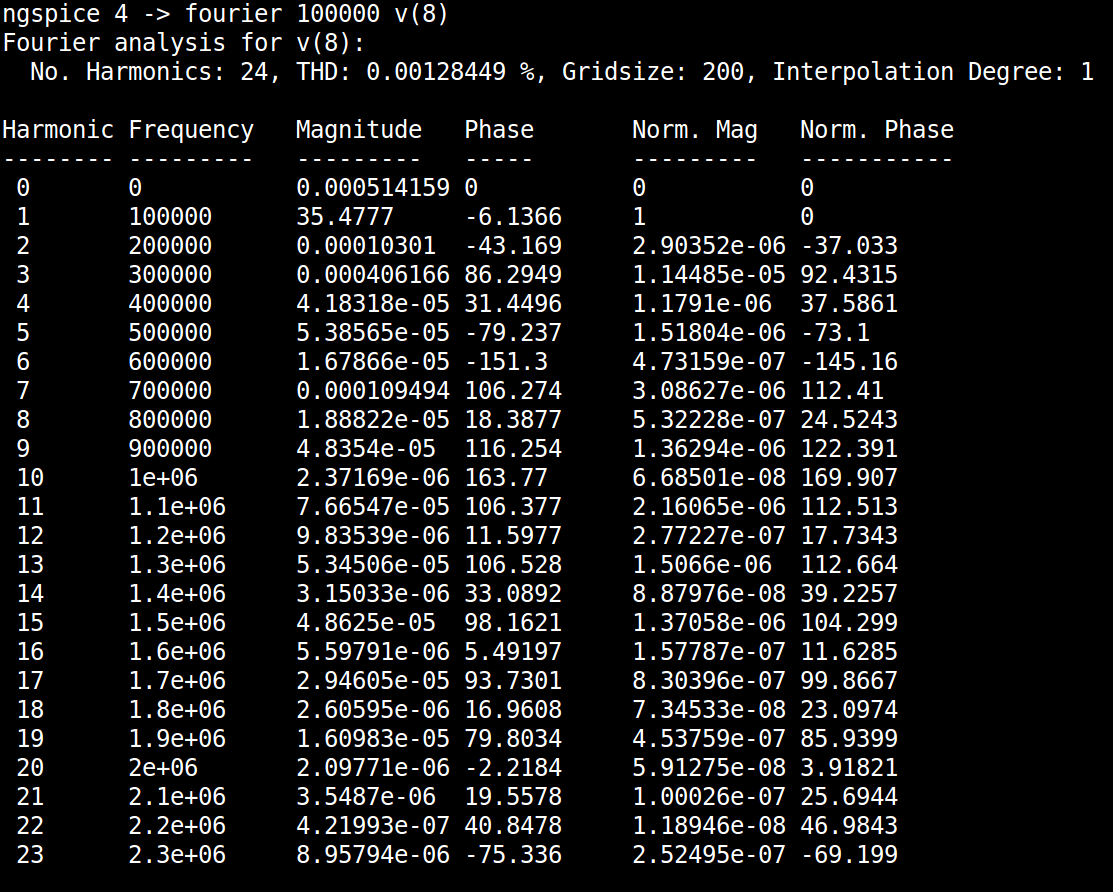Select normalized phase 112.41
Screen dimensions: 1113x892
[x=842, y=391]
